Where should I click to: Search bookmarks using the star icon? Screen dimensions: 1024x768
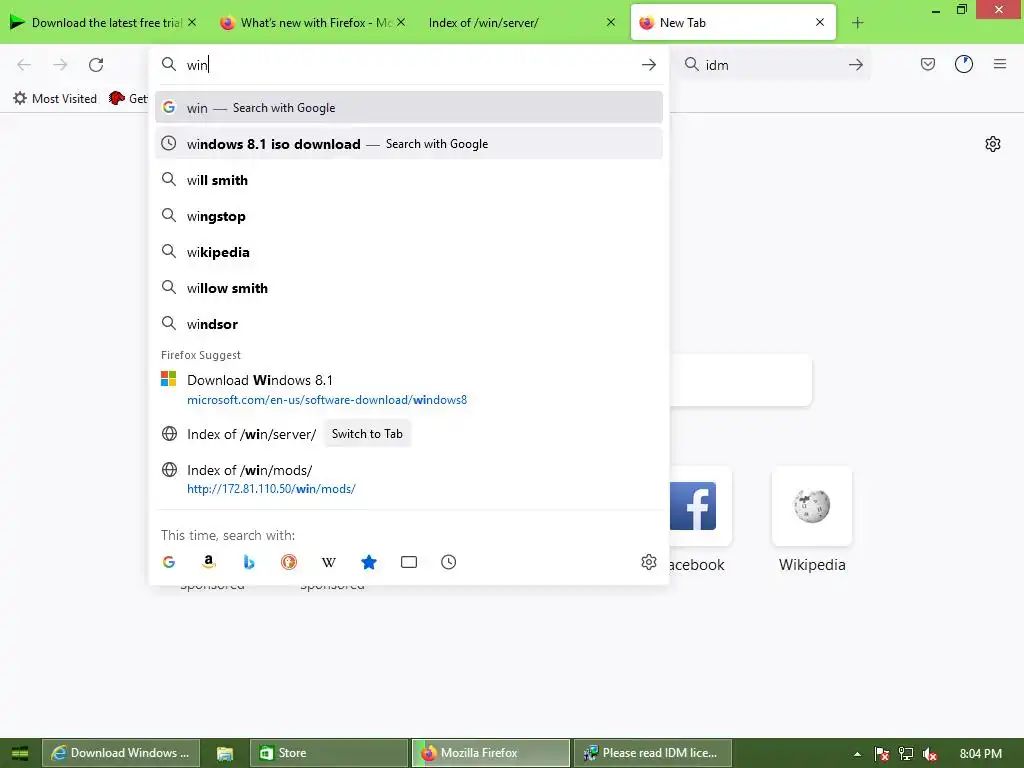point(369,562)
